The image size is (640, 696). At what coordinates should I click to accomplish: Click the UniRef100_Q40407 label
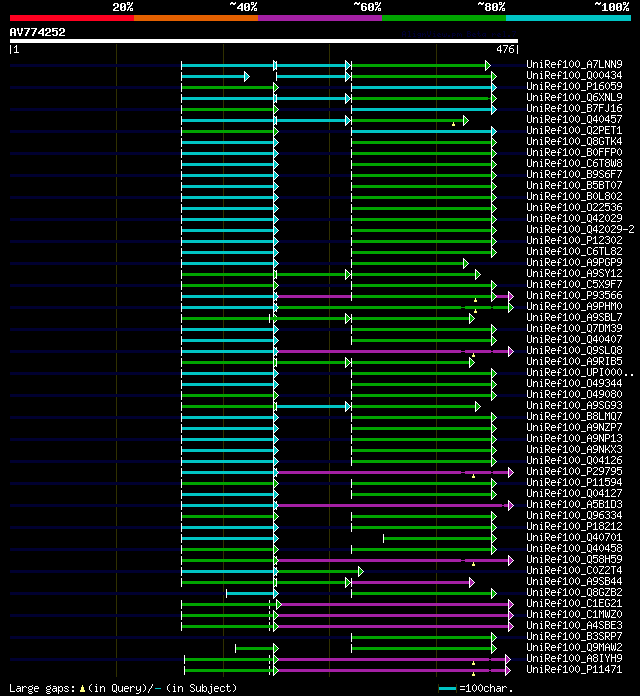pos(574,339)
